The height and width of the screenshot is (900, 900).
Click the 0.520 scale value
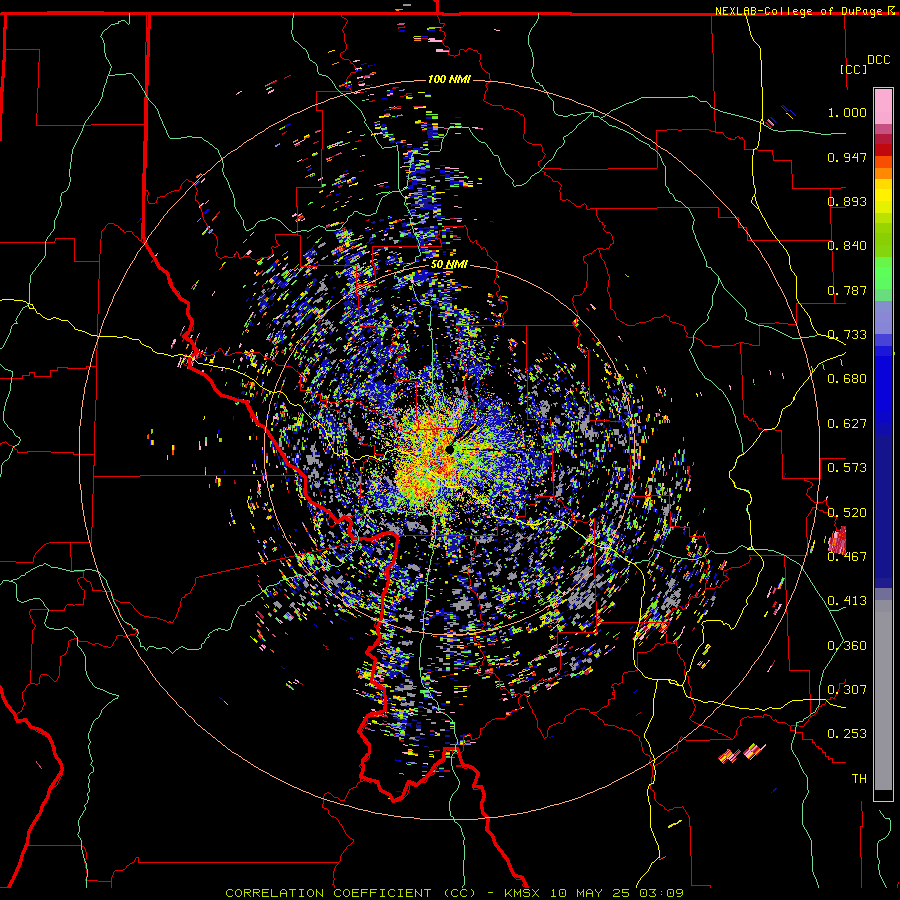tap(847, 513)
